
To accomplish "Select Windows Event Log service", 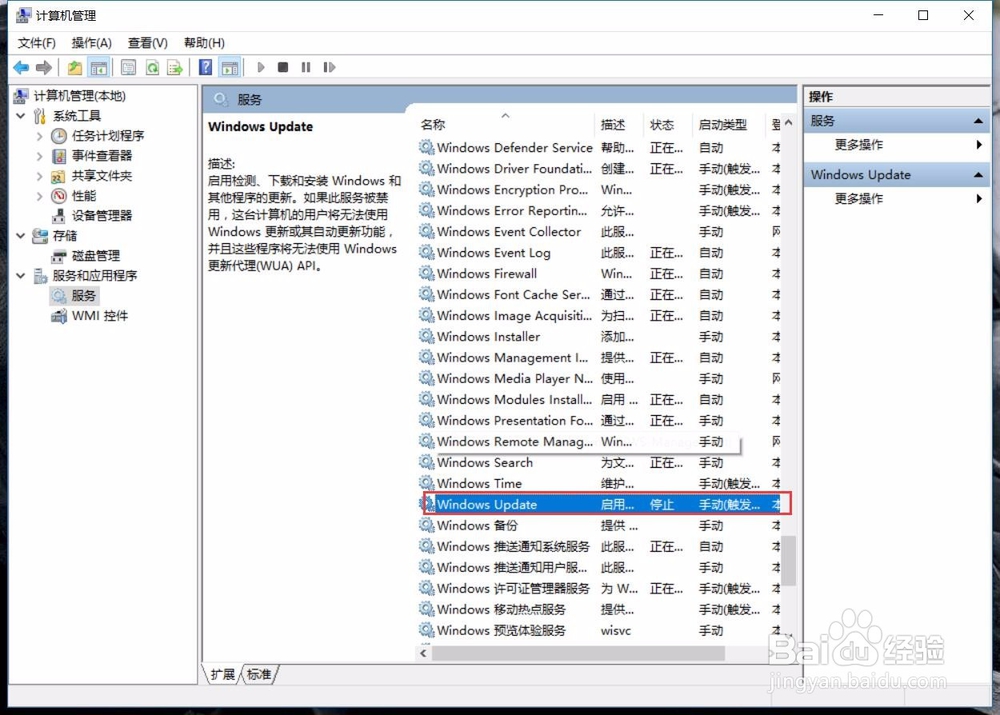I will click(599, 253).
